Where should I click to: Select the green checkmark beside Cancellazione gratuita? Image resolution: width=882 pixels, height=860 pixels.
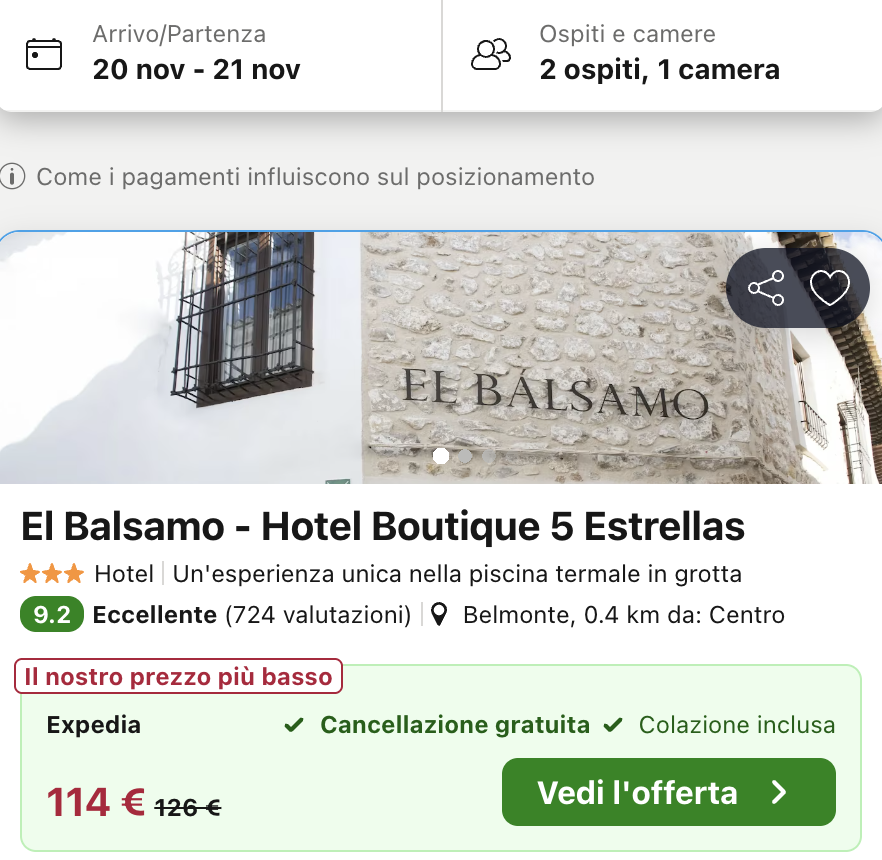click(x=293, y=724)
